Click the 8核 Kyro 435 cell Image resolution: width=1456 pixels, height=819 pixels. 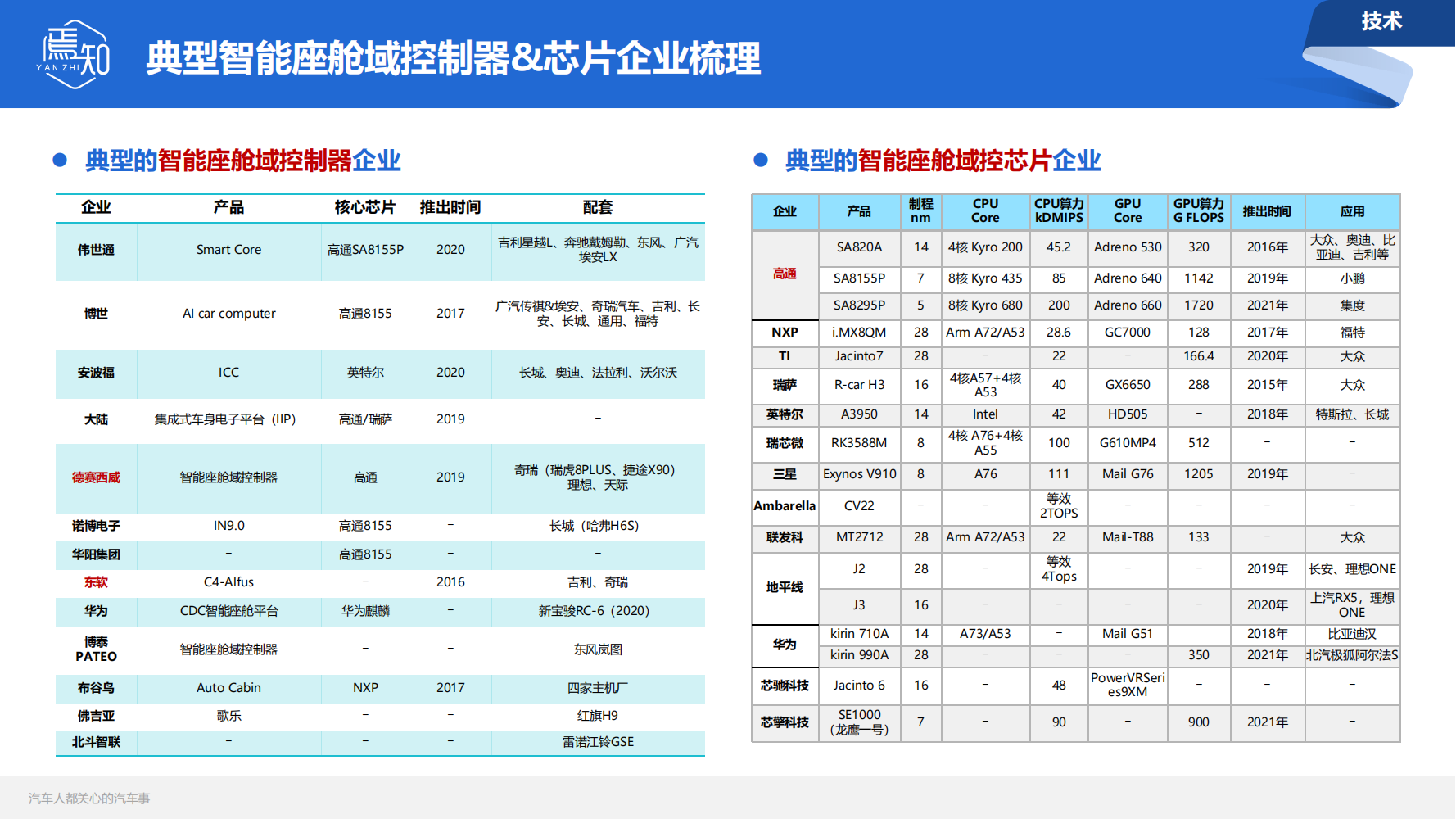click(x=985, y=278)
